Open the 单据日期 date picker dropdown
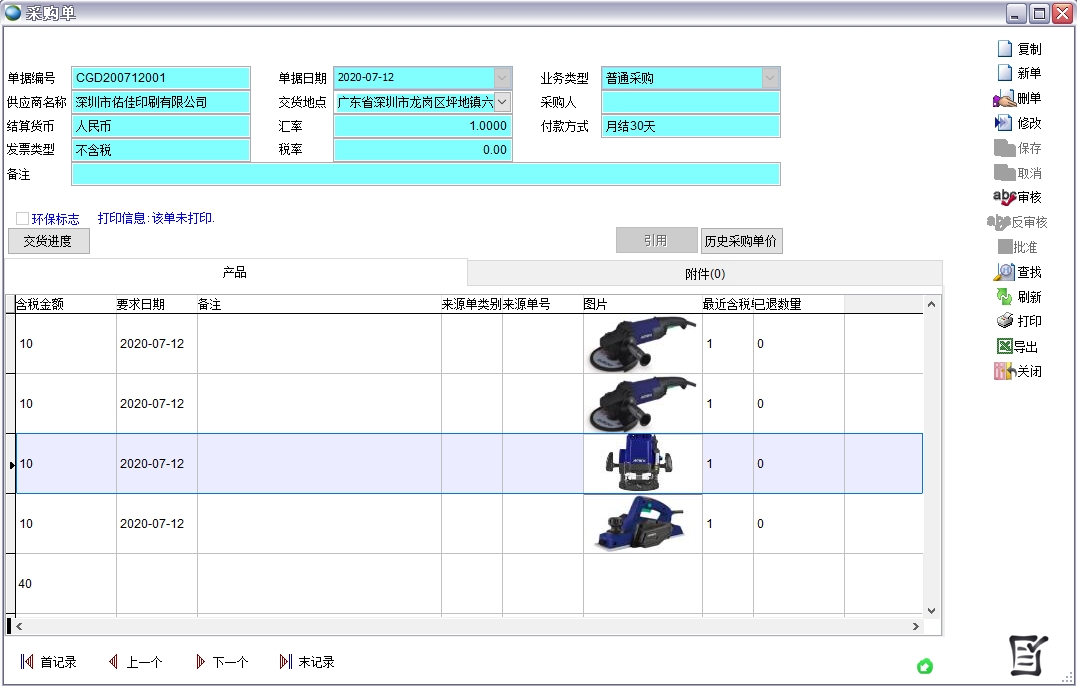The image size is (1077, 686). [501, 77]
